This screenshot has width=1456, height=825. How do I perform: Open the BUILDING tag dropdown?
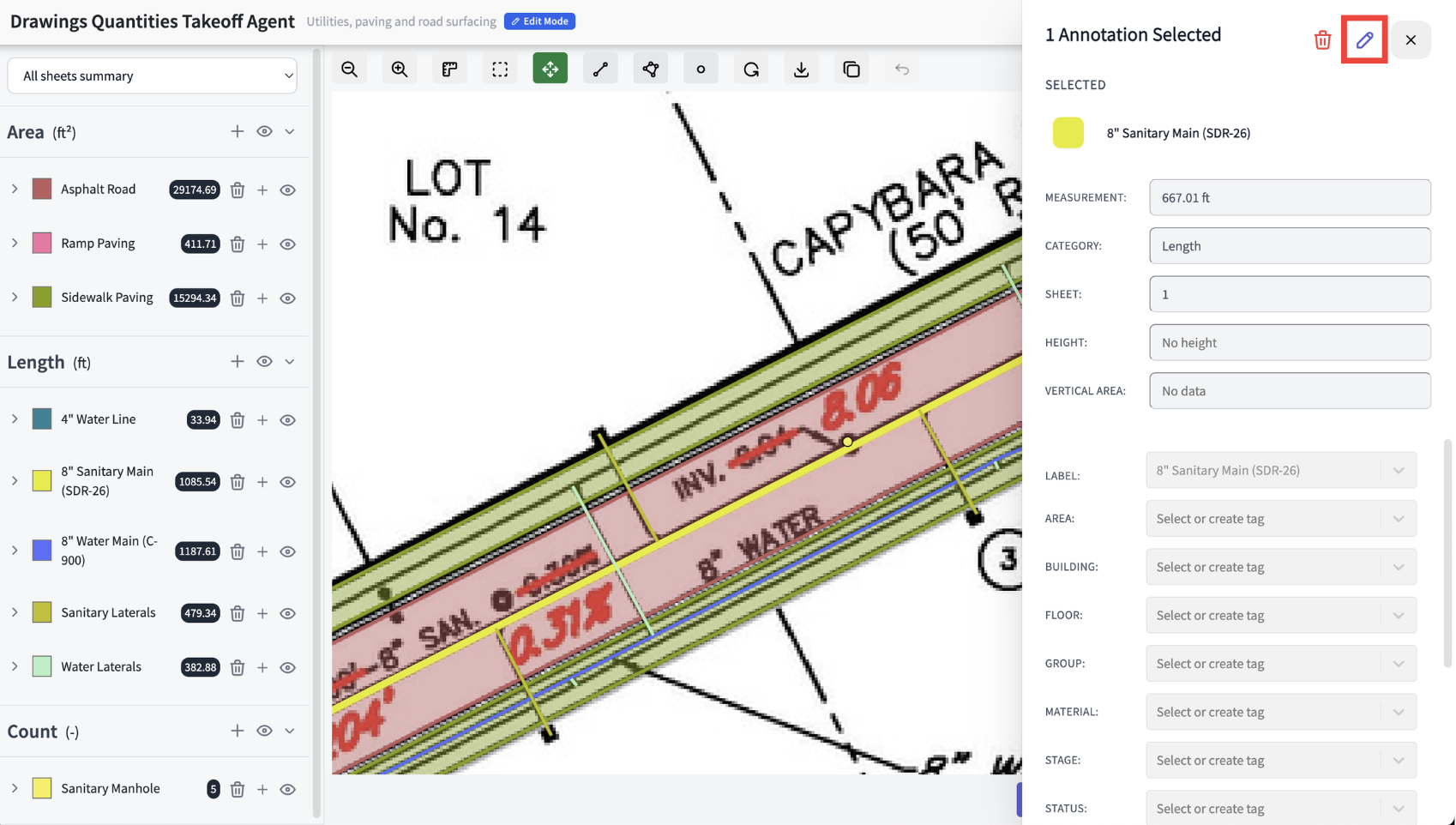pyautogui.click(x=1281, y=567)
